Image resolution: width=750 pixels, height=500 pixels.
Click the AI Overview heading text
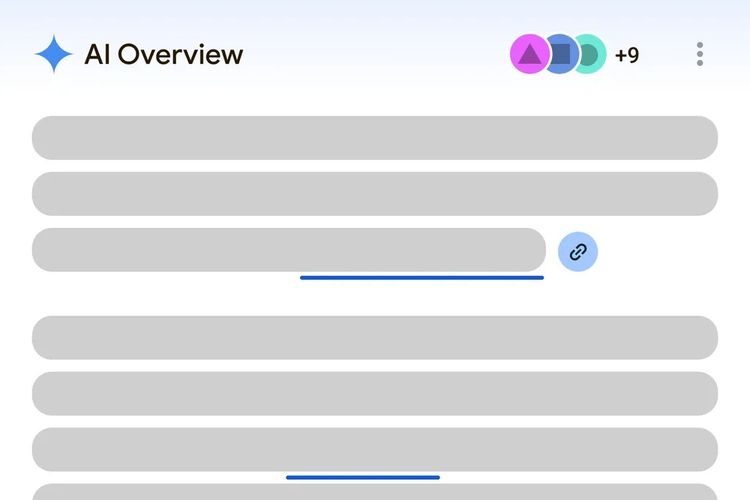click(164, 54)
